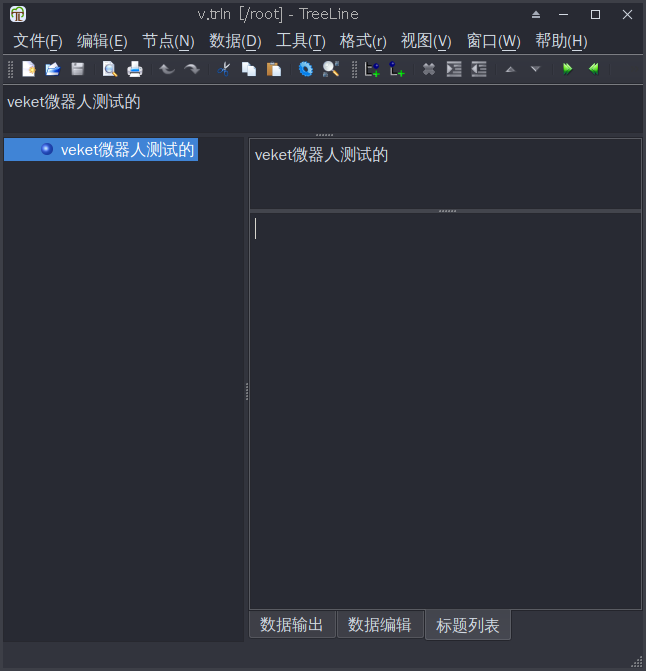The image size is (646, 671).
Task: Print using the printer icon
Action: (x=135, y=69)
